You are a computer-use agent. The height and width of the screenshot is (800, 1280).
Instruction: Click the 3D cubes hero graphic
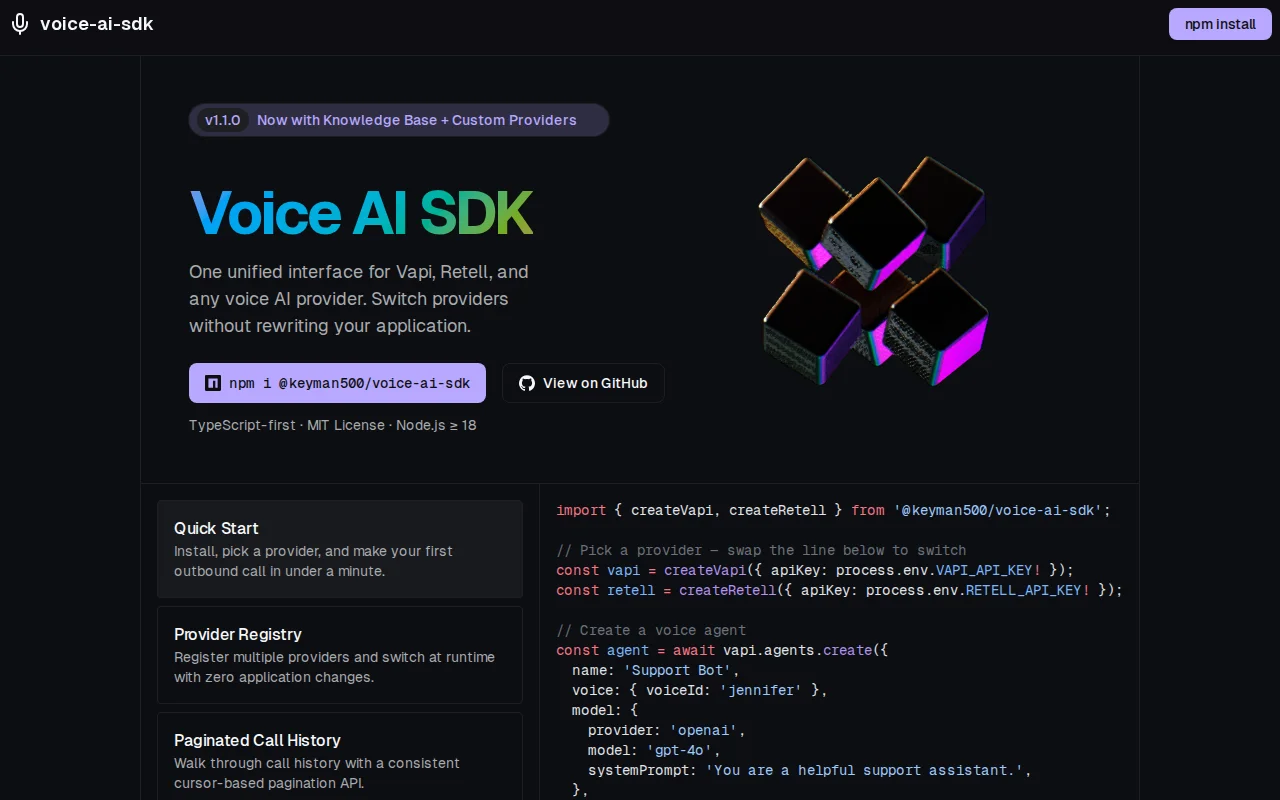coord(873,273)
